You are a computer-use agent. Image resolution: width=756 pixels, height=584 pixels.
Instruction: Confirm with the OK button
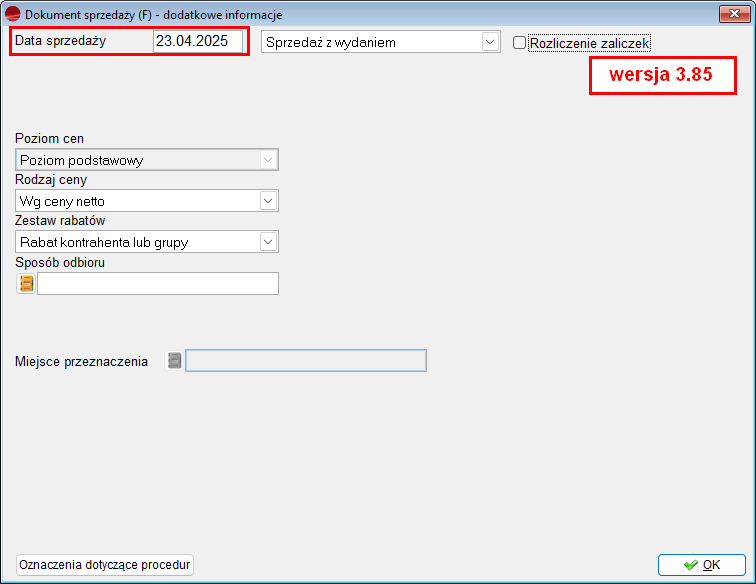tap(701, 565)
